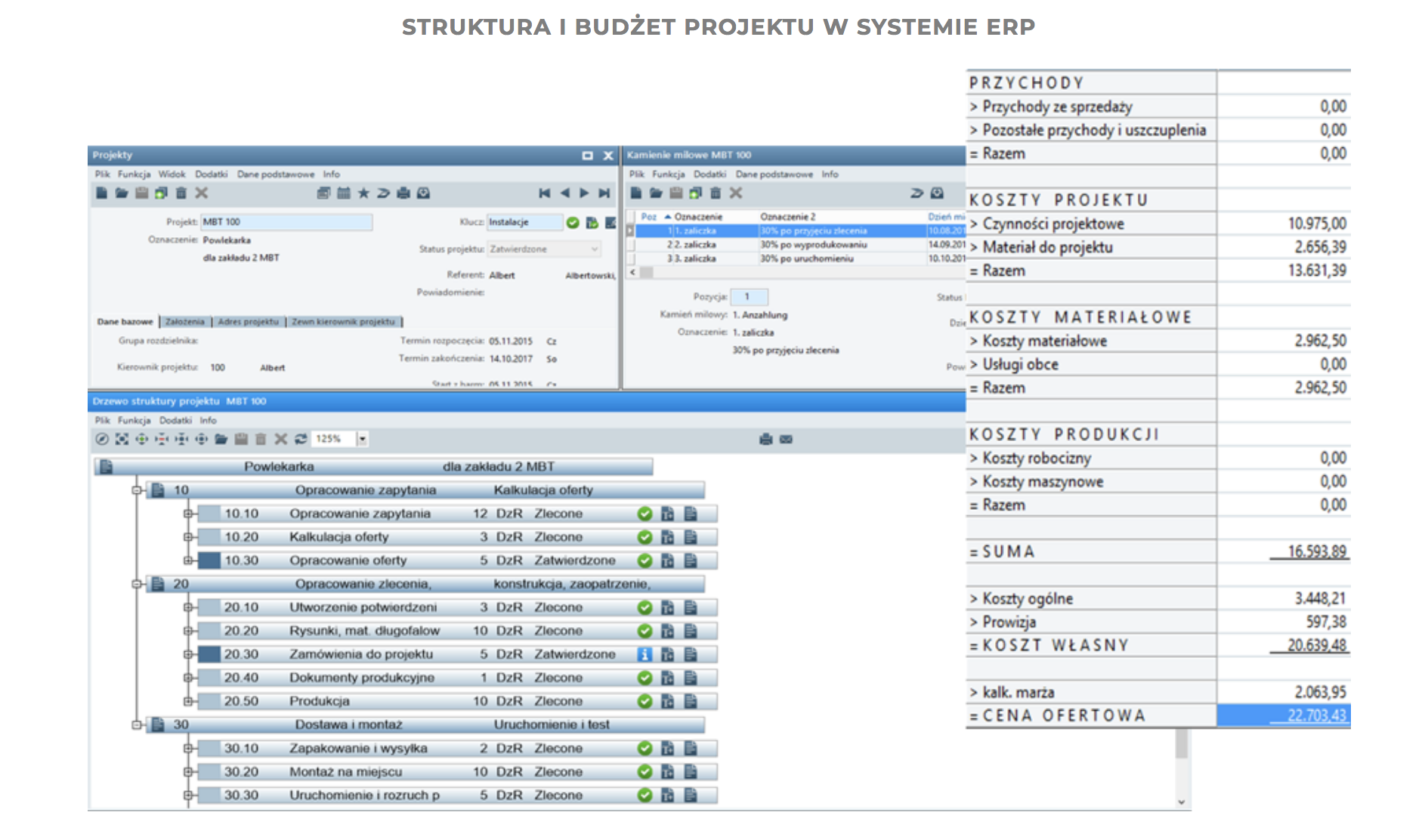
Task: Refresh the project structure tree
Action: coord(300,439)
